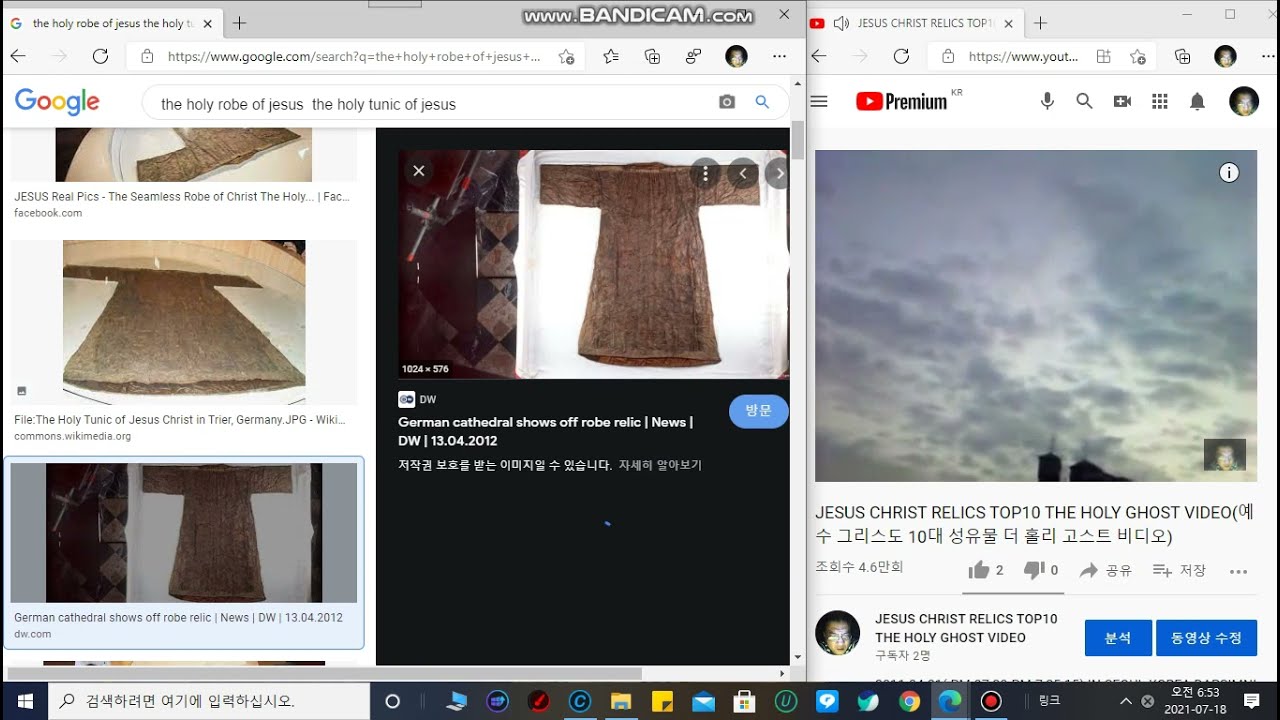Viewport: 1280px width, 720px height.
Task: Open the YouTube hamburger guide menu
Action: click(x=819, y=101)
